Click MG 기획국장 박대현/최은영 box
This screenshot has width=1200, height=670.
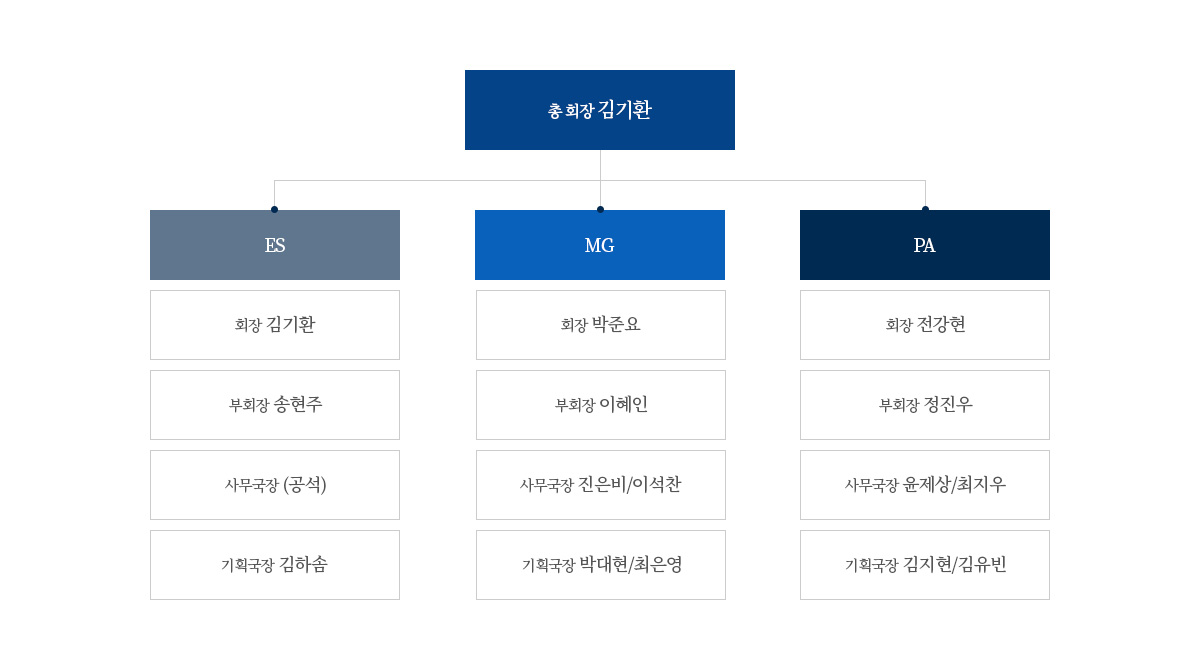click(601, 565)
